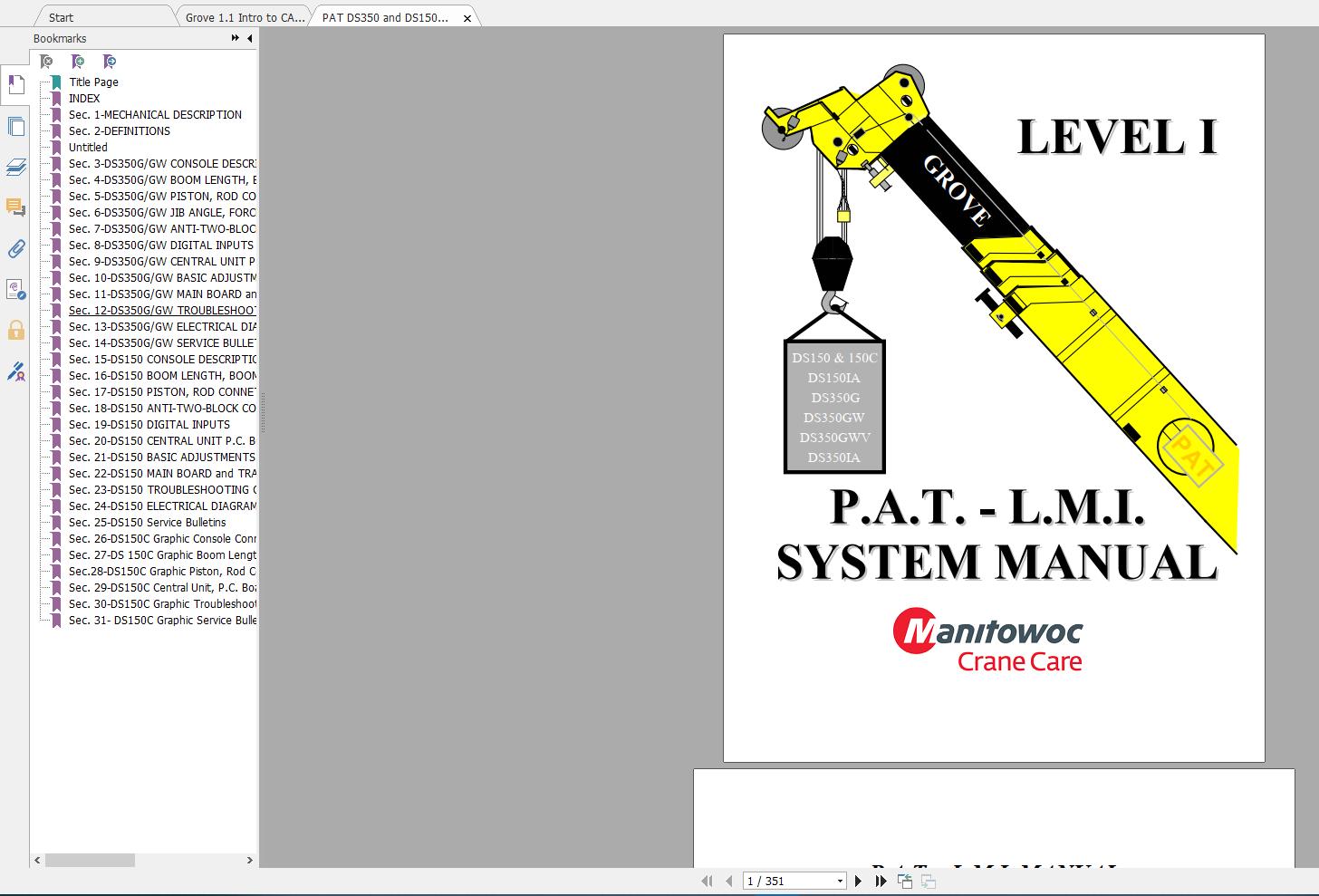Image resolution: width=1319 pixels, height=896 pixels.
Task: Open Sec. 25-DS150 Service Bulletins bookmark
Action: (x=148, y=522)
